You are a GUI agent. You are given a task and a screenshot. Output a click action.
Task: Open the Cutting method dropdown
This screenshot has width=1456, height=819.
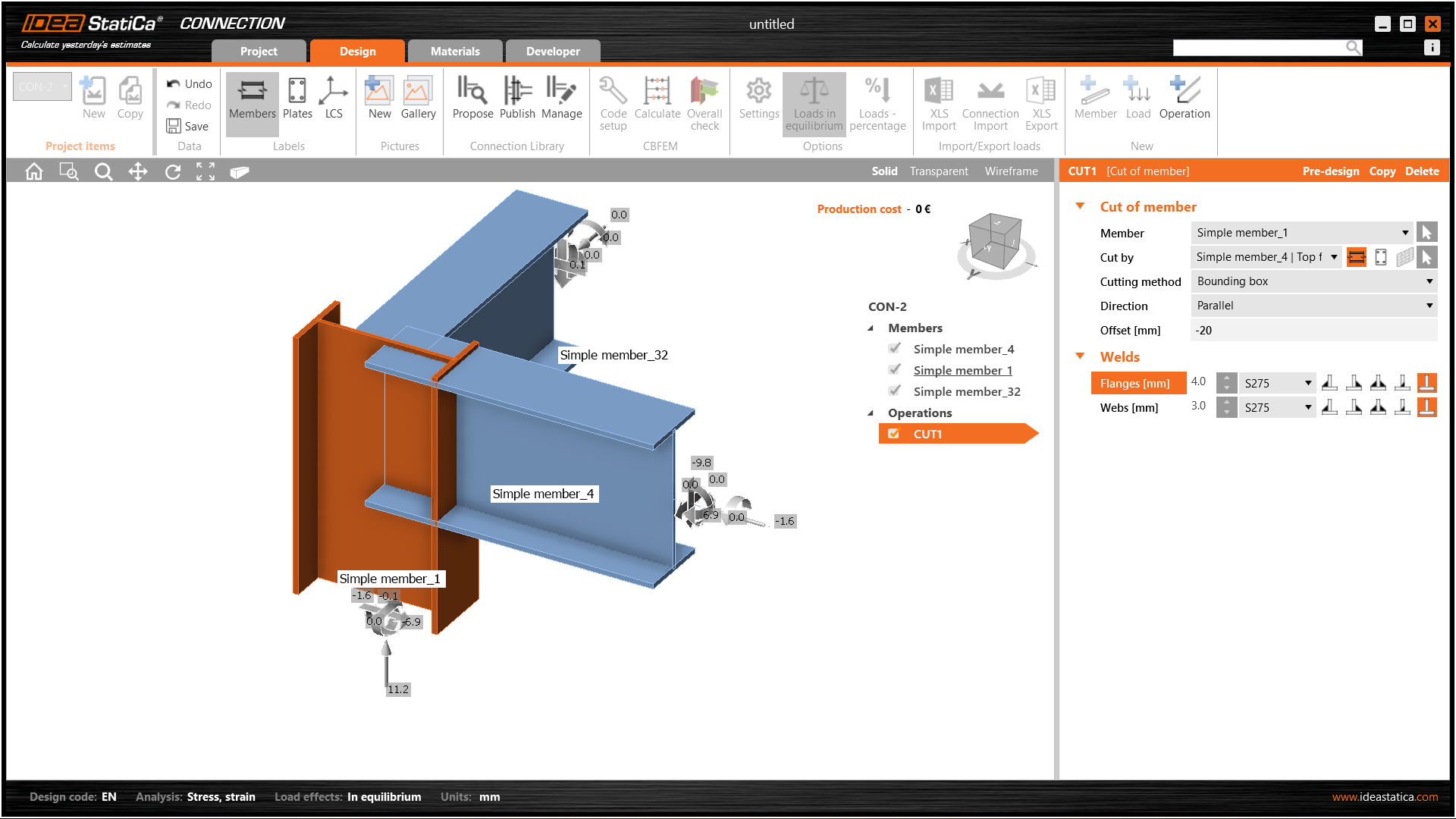click(1313, 281)
